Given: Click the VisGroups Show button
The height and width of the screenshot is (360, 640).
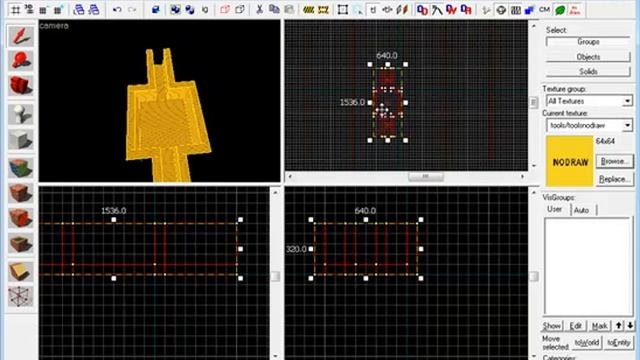Looking at the screenshot, I should pyautogui.click(x=552, y=326).
